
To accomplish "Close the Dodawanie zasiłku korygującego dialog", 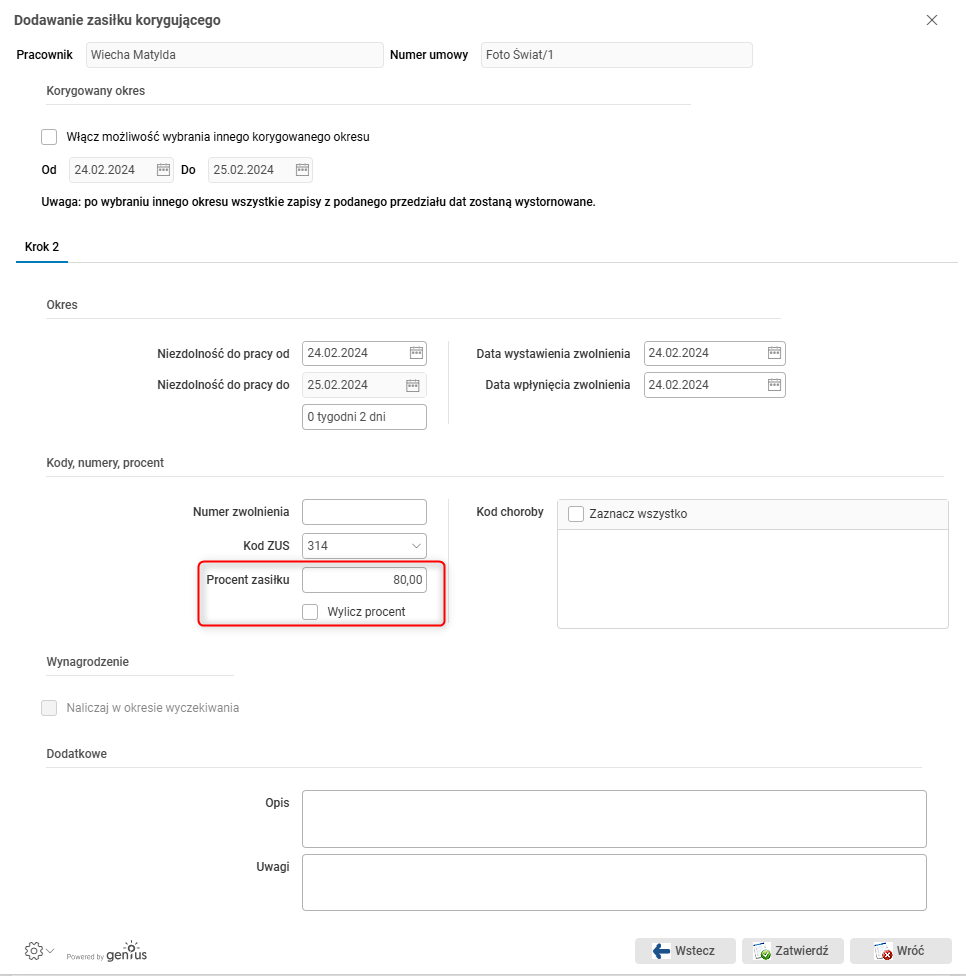I will click(932, 20).
